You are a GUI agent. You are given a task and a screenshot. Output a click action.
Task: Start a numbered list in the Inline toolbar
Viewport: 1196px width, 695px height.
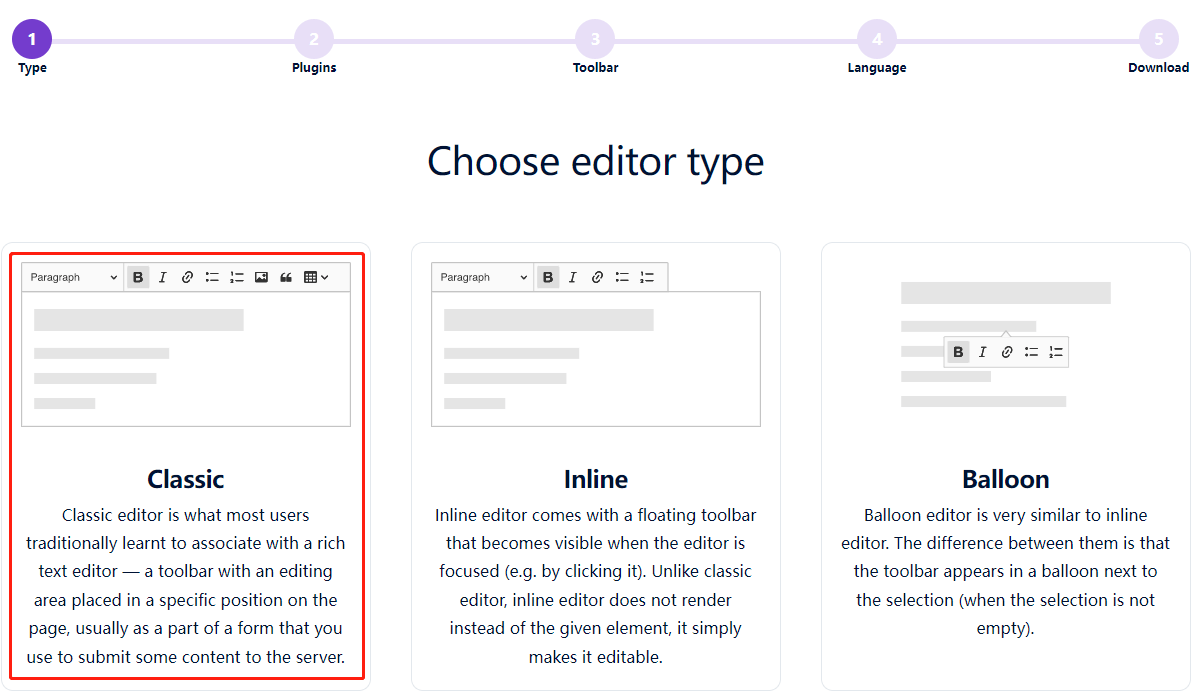(x=647, y=277)
